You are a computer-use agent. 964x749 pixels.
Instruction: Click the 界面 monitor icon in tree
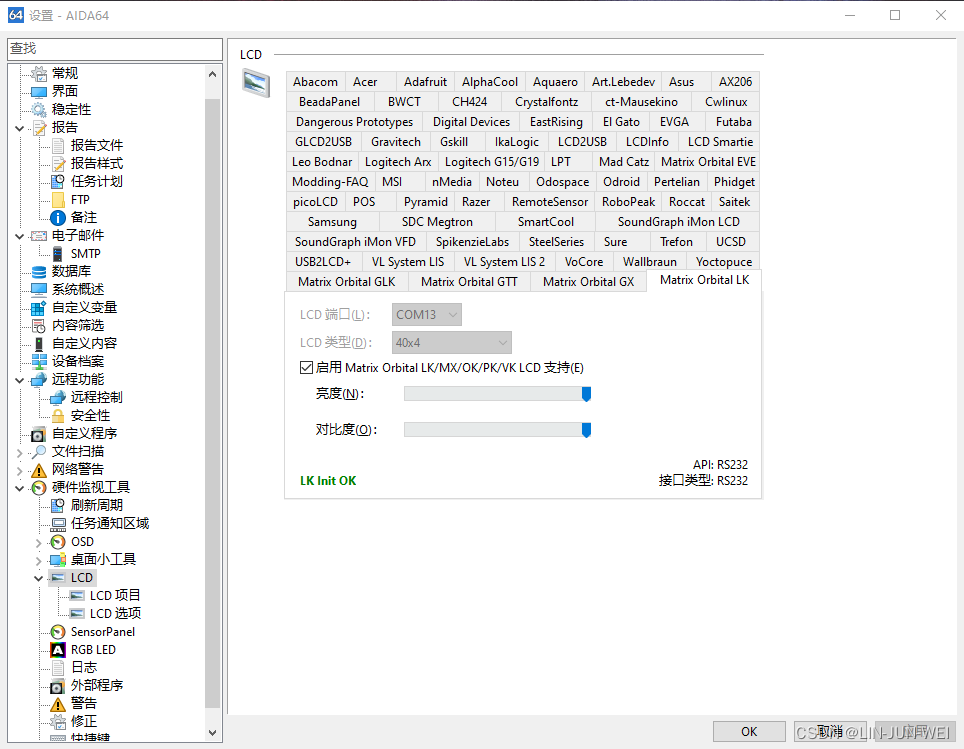pos(39,92)
